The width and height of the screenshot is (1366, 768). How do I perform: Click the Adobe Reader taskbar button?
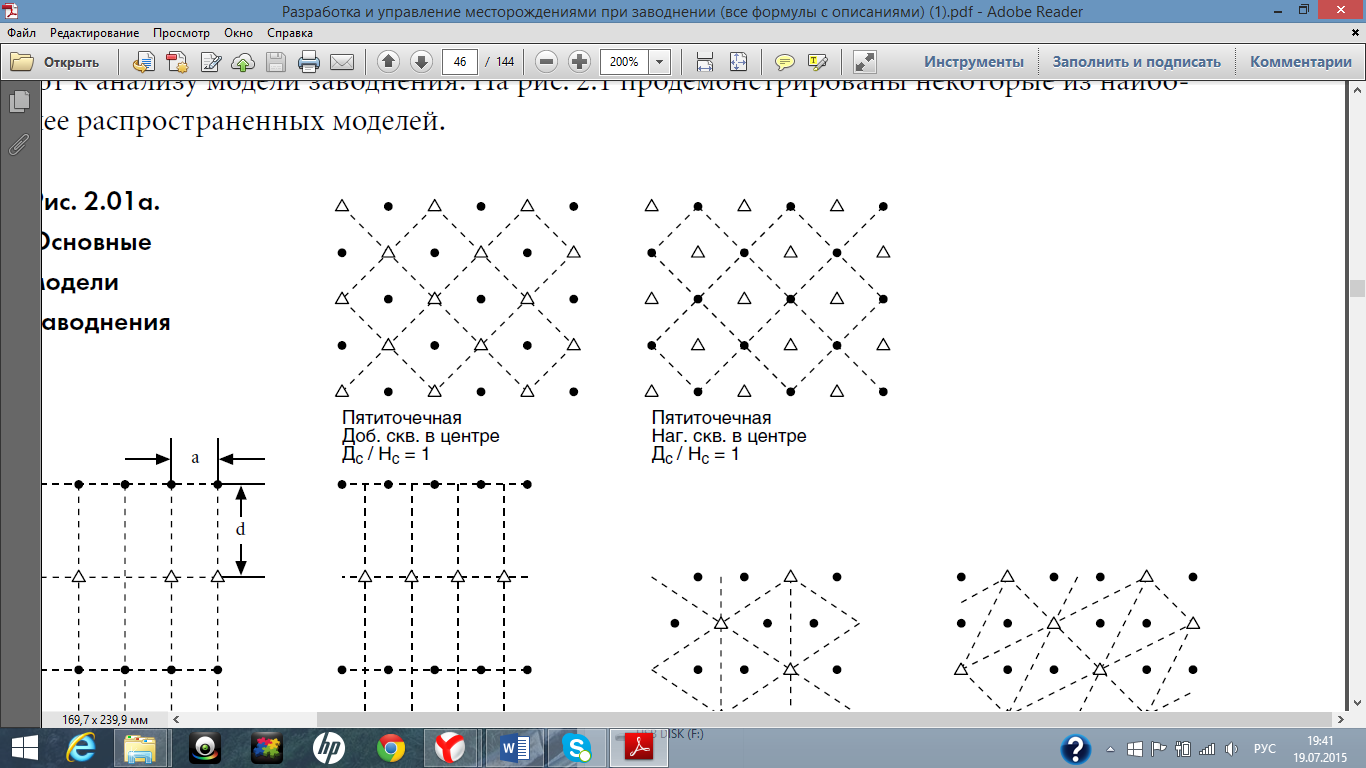click(638, 747)
